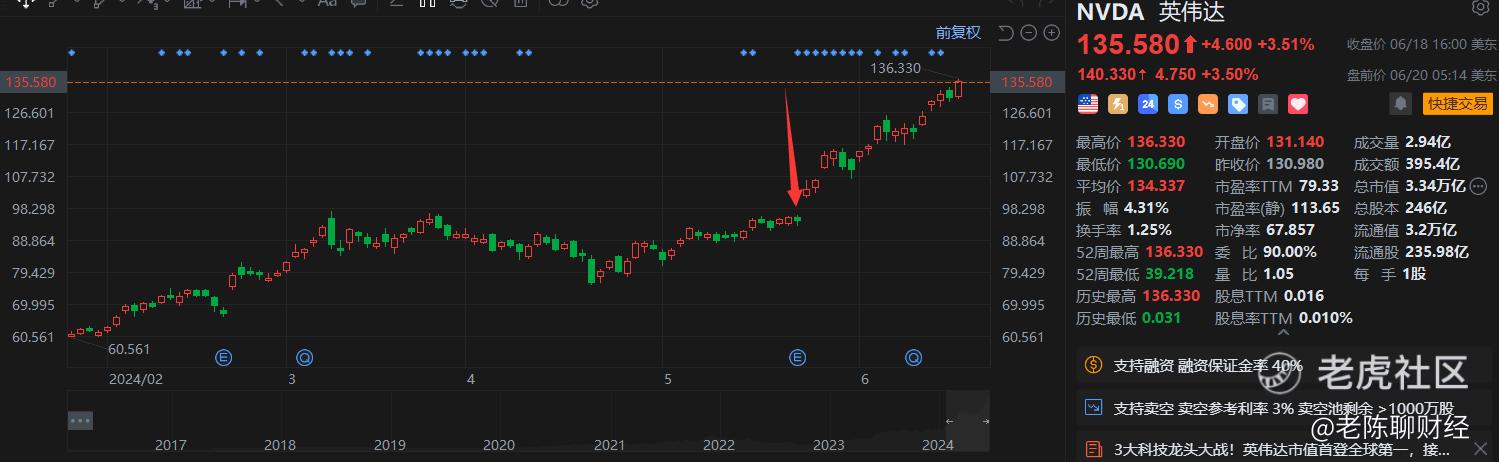Click the orange short-selling chart icon
The image size is (1499, 462).
pos(1208,103)
